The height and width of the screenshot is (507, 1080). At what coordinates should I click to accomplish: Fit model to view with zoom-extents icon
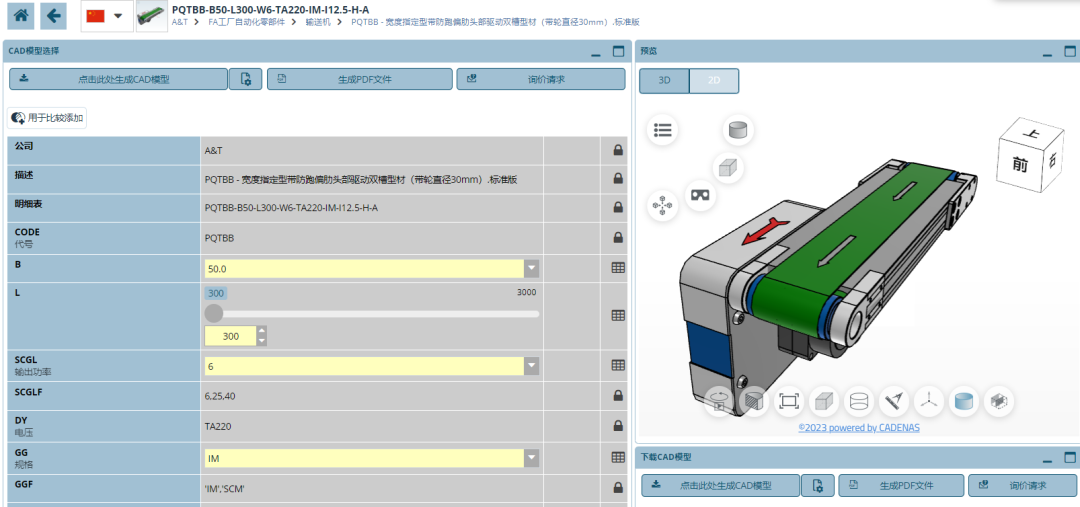tap(789, 401)
